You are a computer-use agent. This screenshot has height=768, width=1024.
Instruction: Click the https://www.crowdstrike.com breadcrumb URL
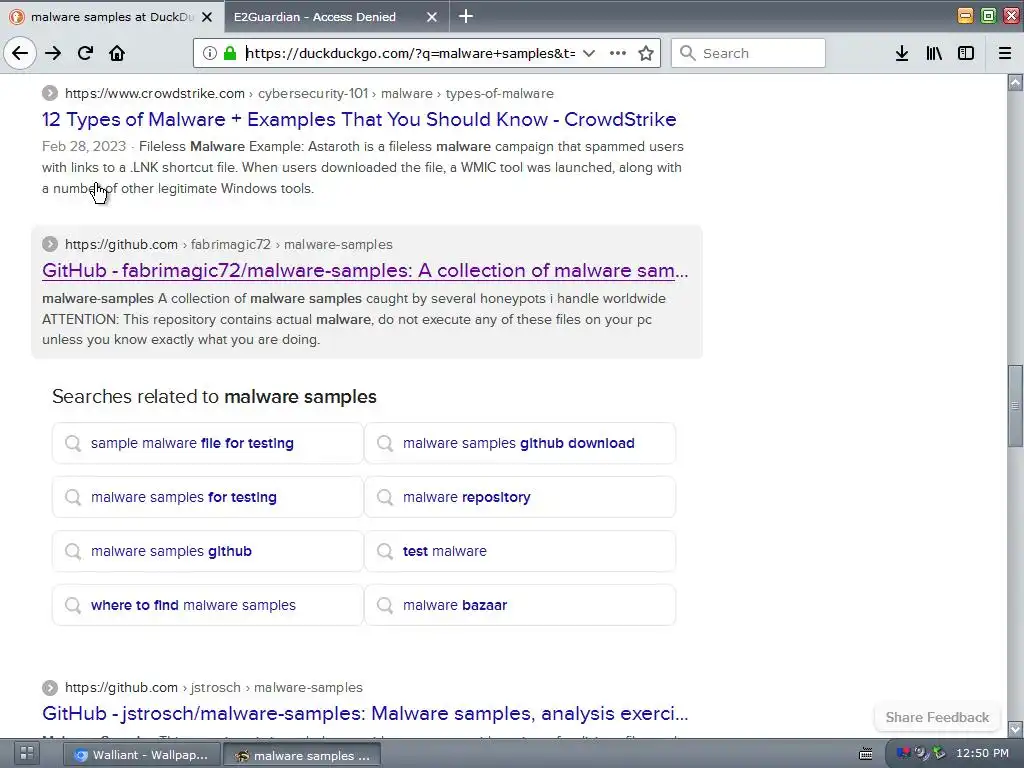click(x=309, y=93)
